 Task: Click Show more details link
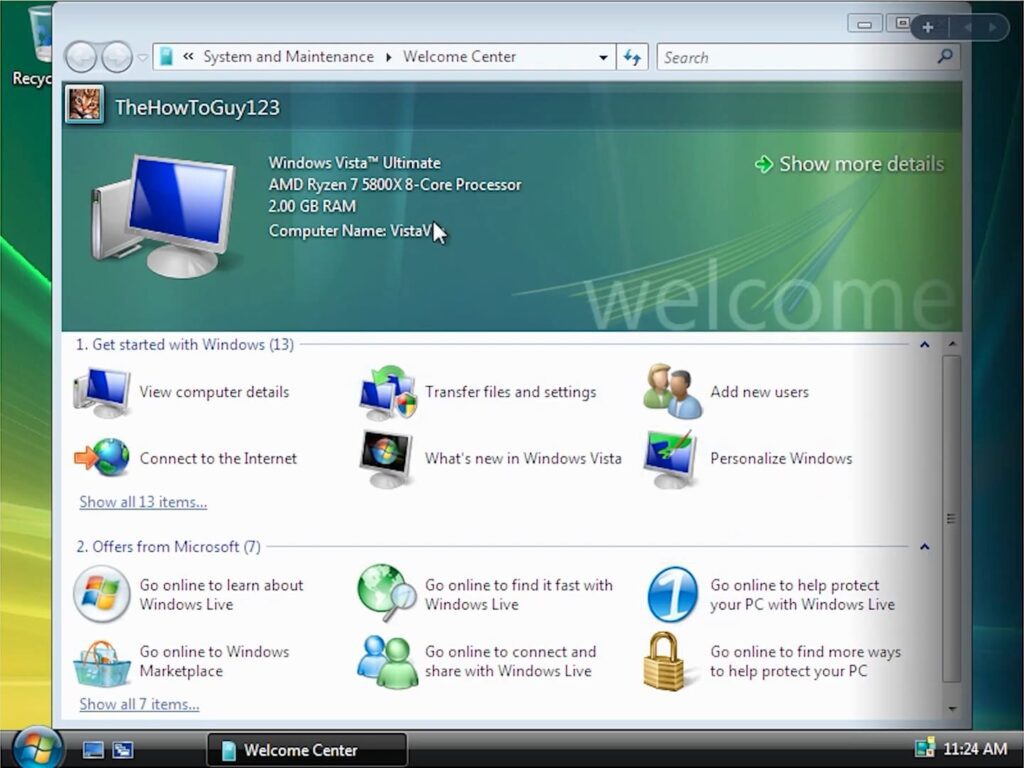click(x=860, y=164)
